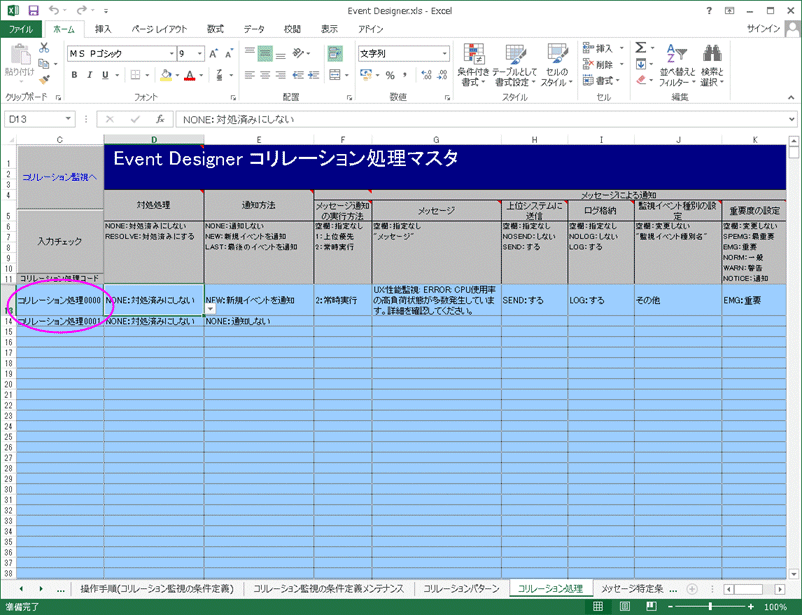The image size is (802, 615).
Task: Toggle italic formatting
Action: pyautogui.click(x=90, y=75)
